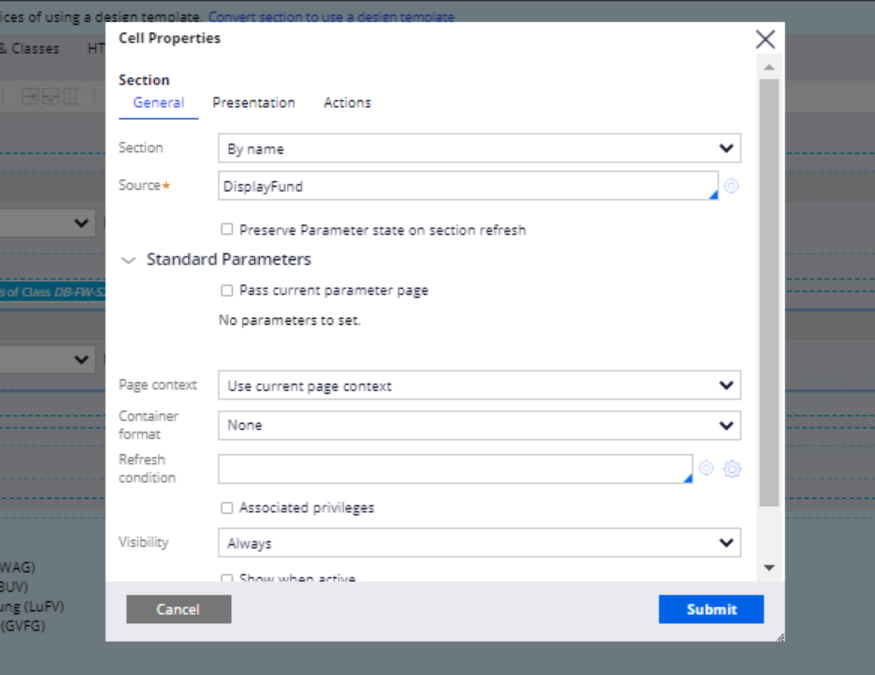Open the Section dropdown showing By name
This screenshot has width=875, height=675.
479,147
